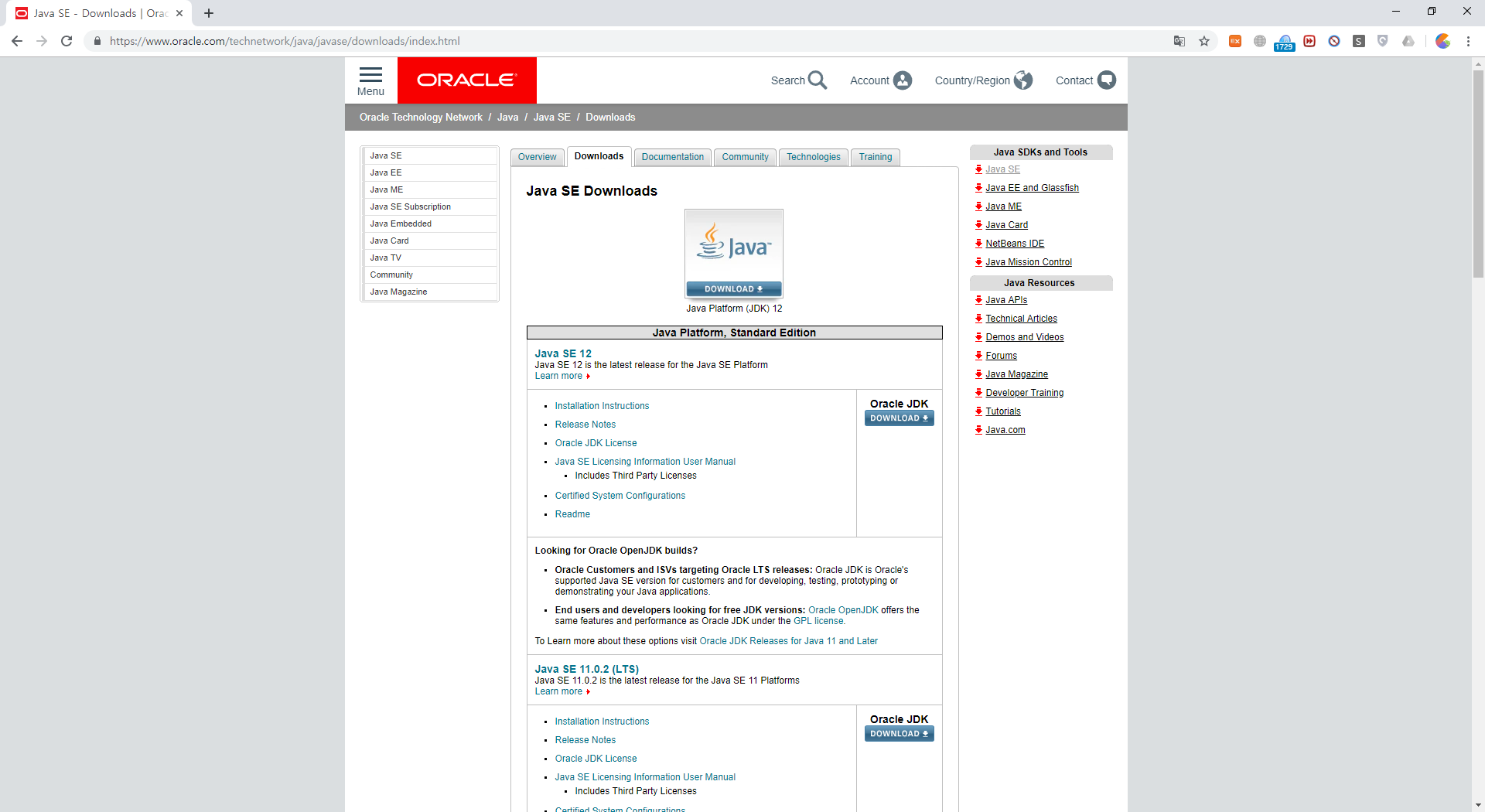
Task: Open Chrome three-dot menu
Action: click(x=1468, y=41)
